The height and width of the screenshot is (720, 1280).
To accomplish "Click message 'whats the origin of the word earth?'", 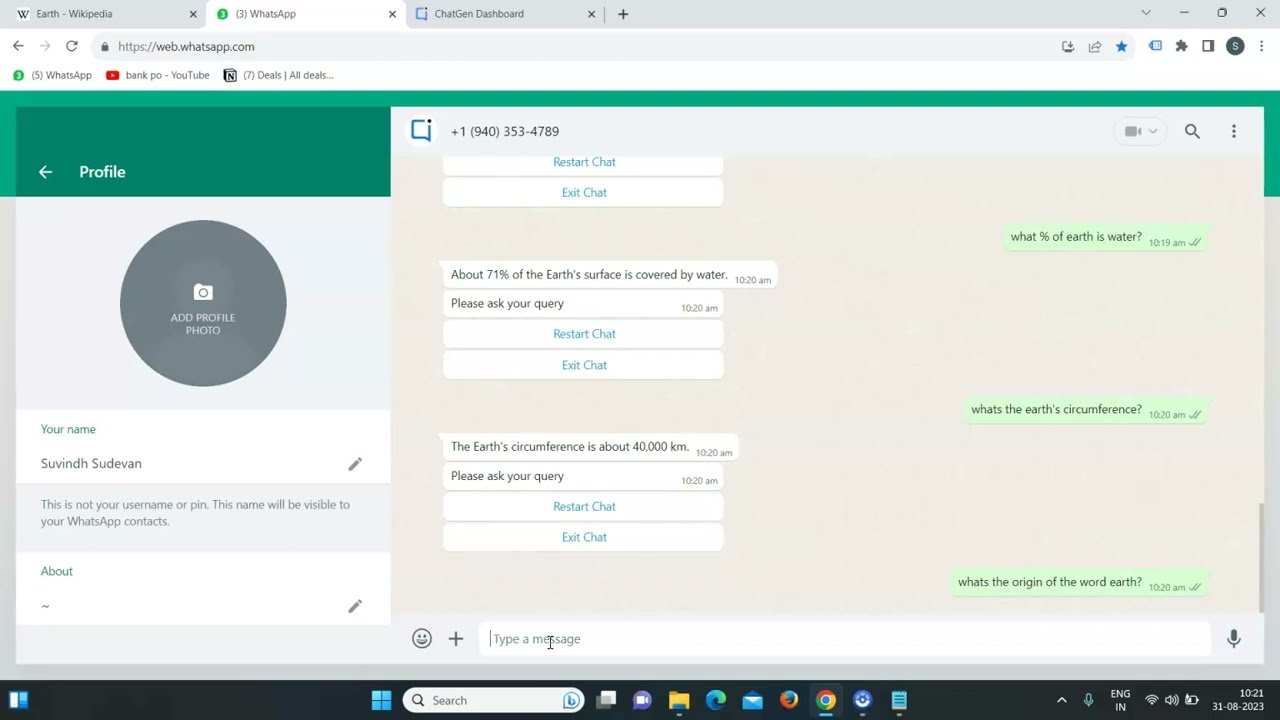I will click(x=1079, y=582).
